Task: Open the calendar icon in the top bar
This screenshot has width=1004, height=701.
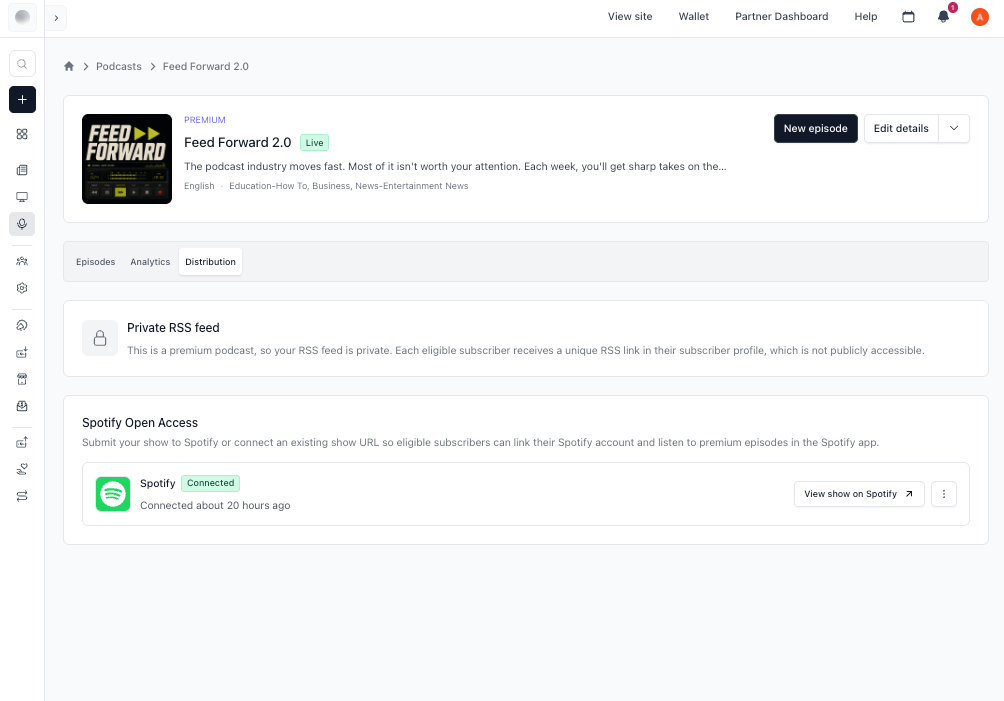Action: (x=908, y=17)
